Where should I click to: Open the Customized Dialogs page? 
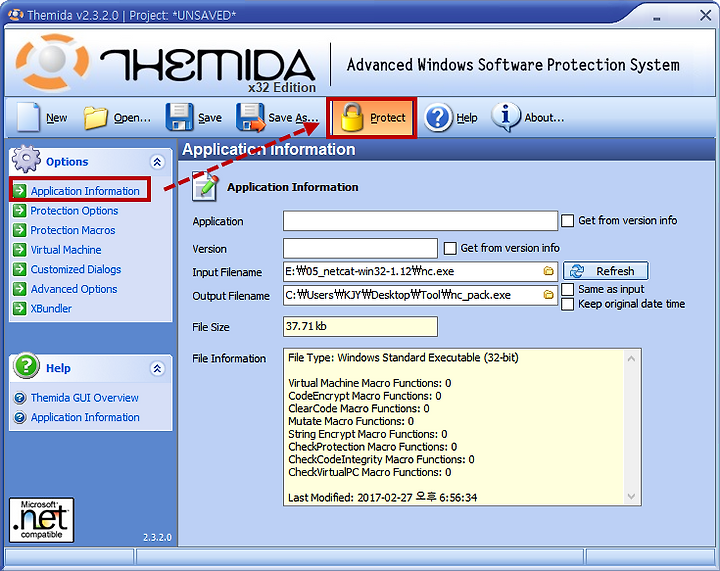pos(76,269)
